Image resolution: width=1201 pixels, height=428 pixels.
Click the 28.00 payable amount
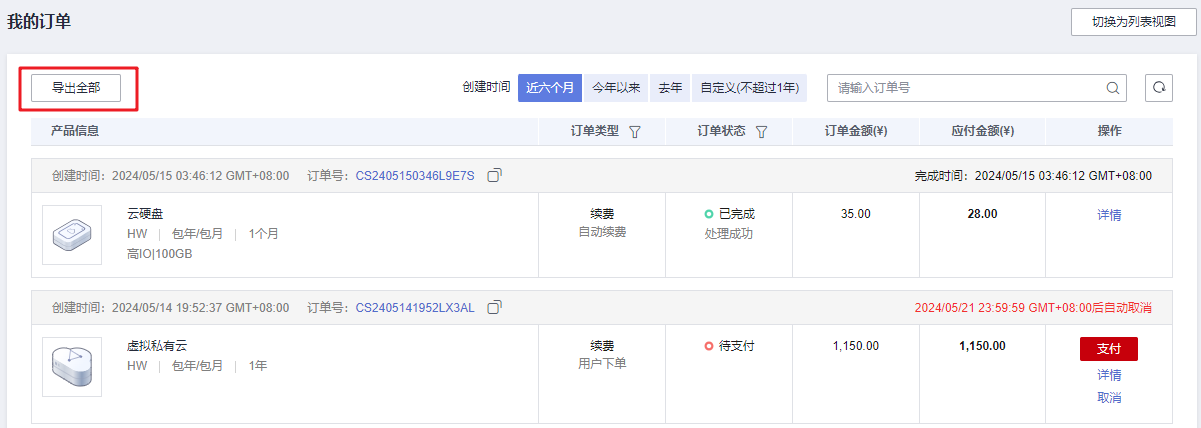tap(982, 214)
